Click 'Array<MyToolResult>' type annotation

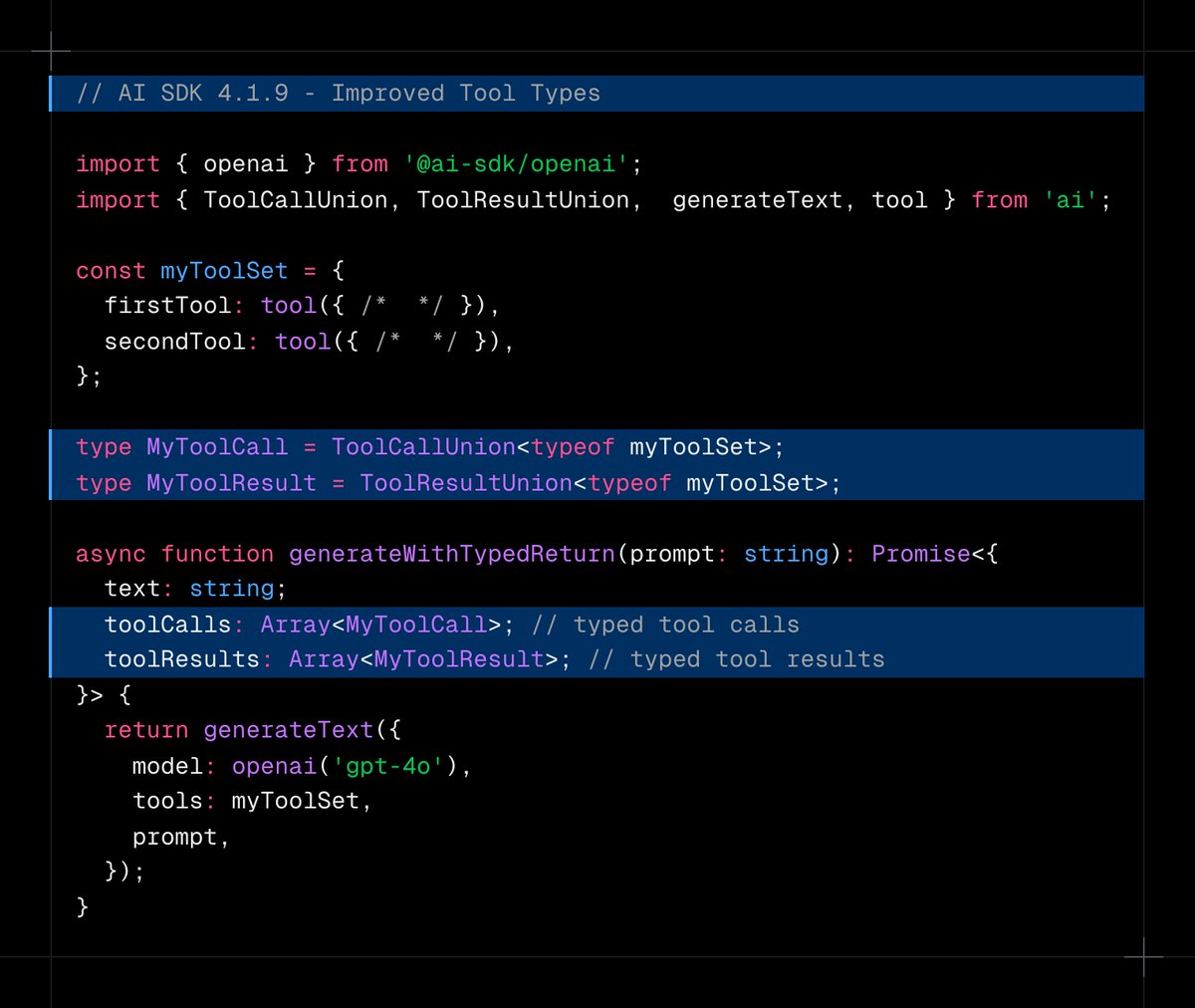[423, 659]
